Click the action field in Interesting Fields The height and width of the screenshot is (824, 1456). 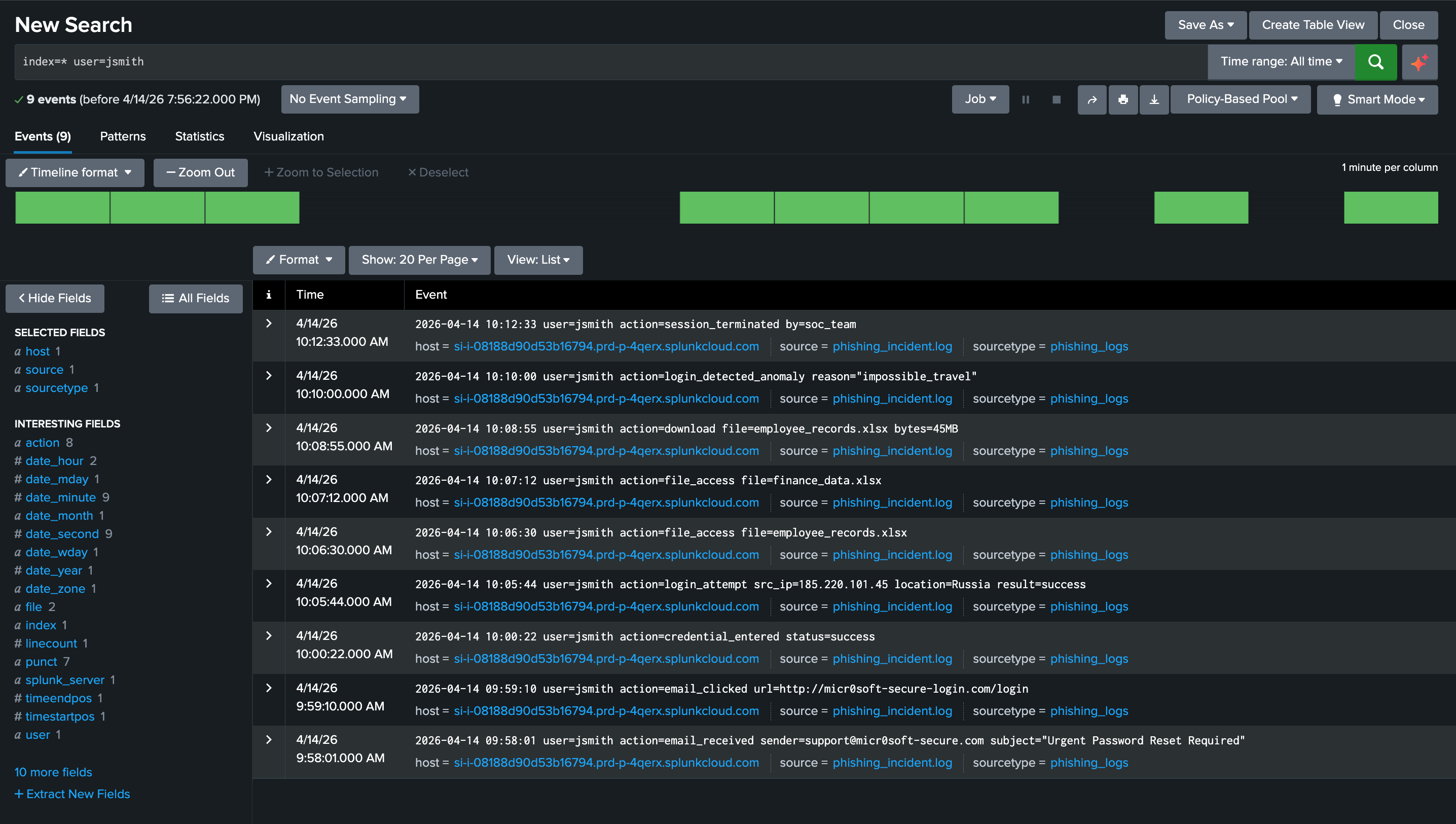point(42,443)
